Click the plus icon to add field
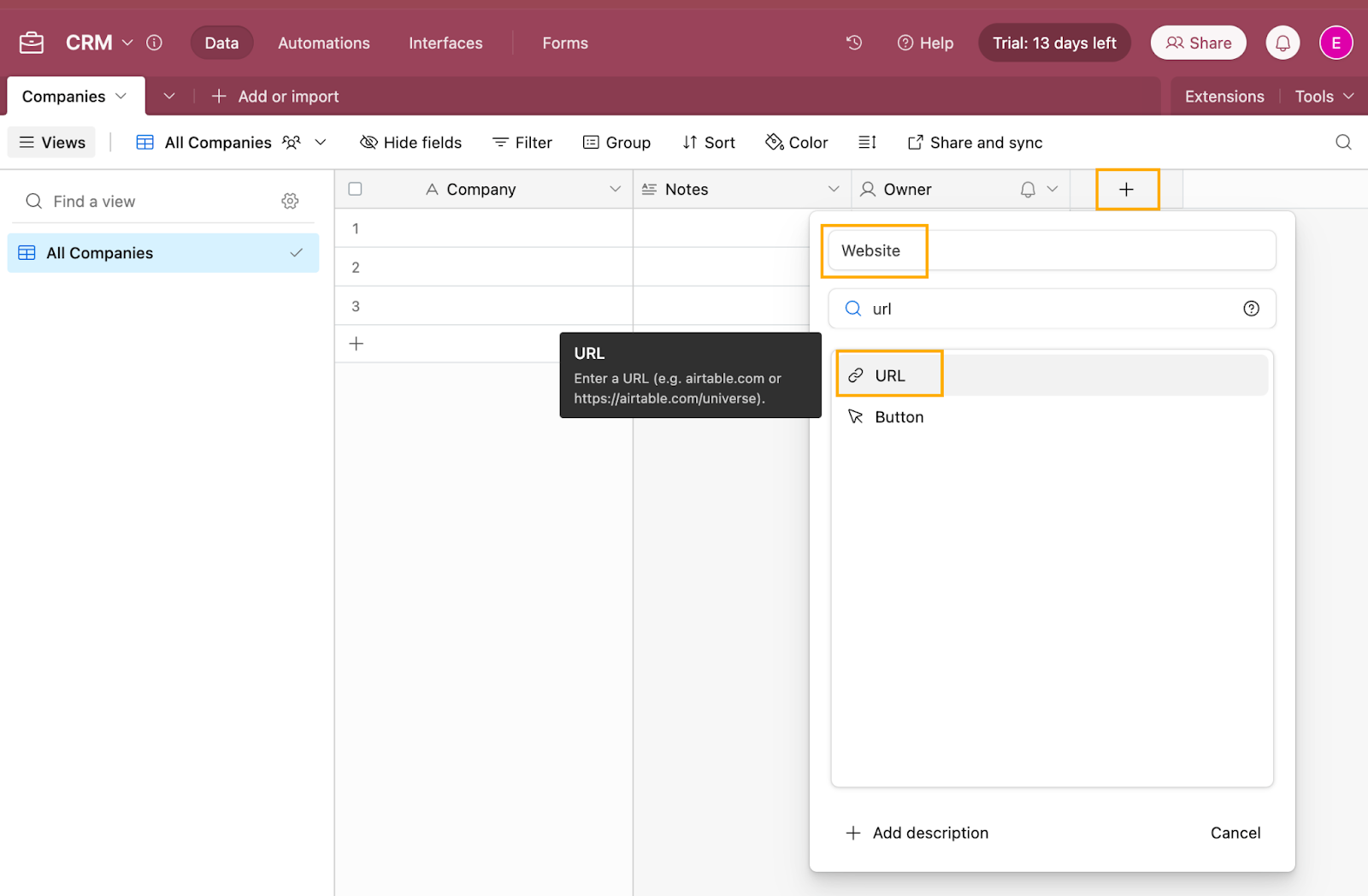 (1126, 190)
